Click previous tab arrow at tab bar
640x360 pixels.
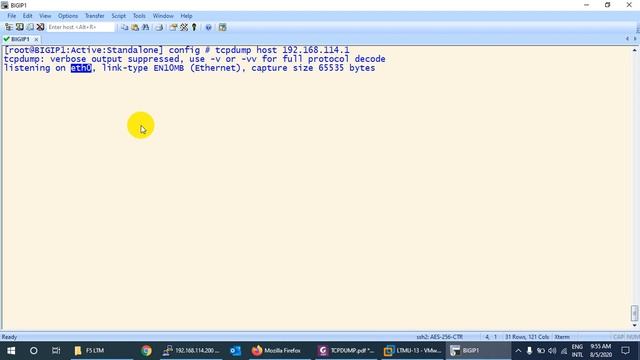[627, 39]
